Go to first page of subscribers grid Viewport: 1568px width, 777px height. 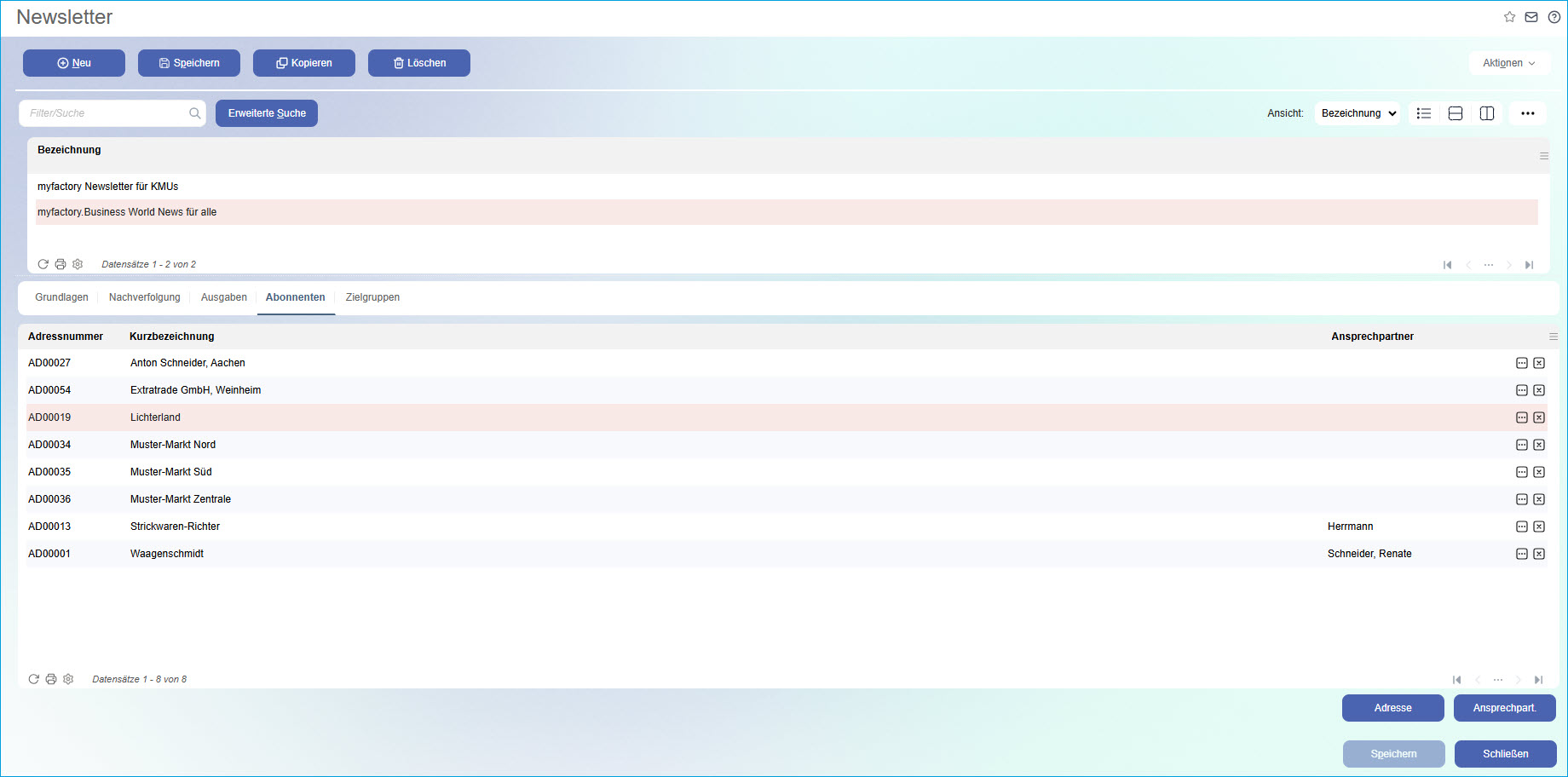tap(1456, 680)
